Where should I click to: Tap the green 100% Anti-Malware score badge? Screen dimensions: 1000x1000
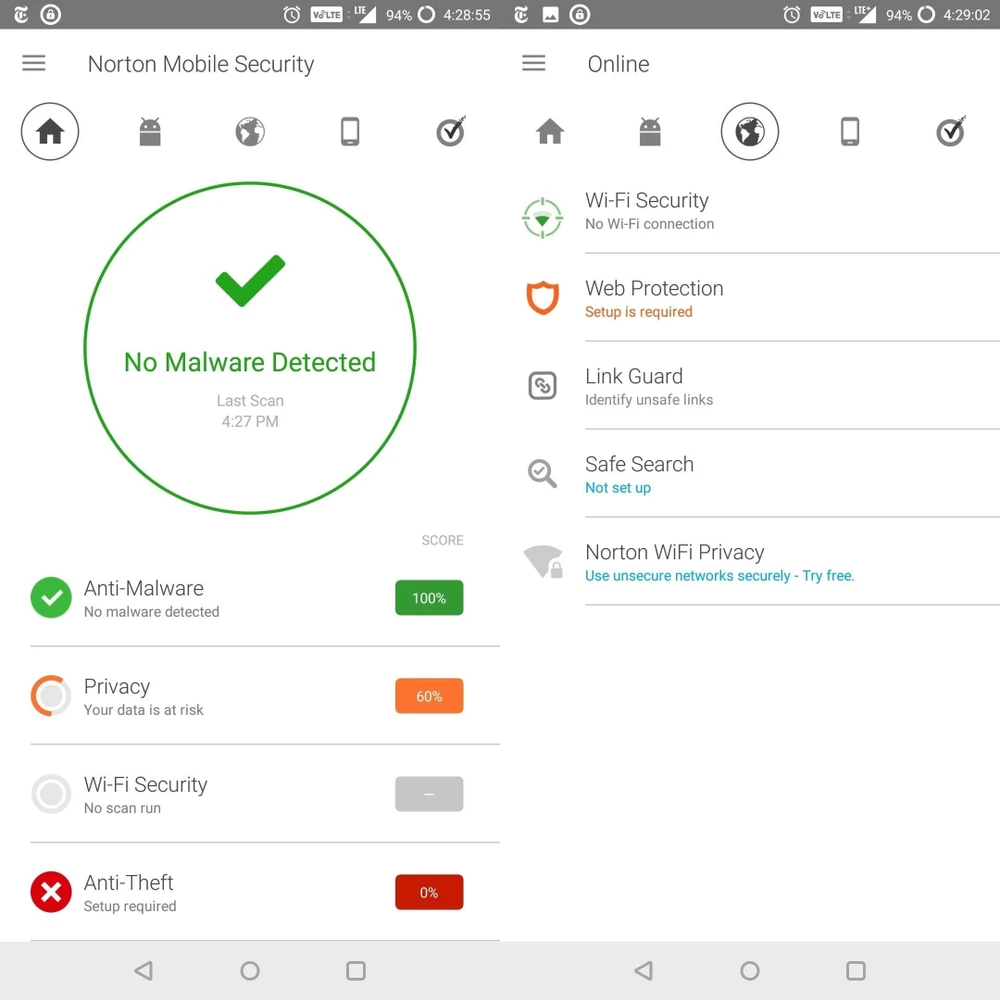(429, 598)
